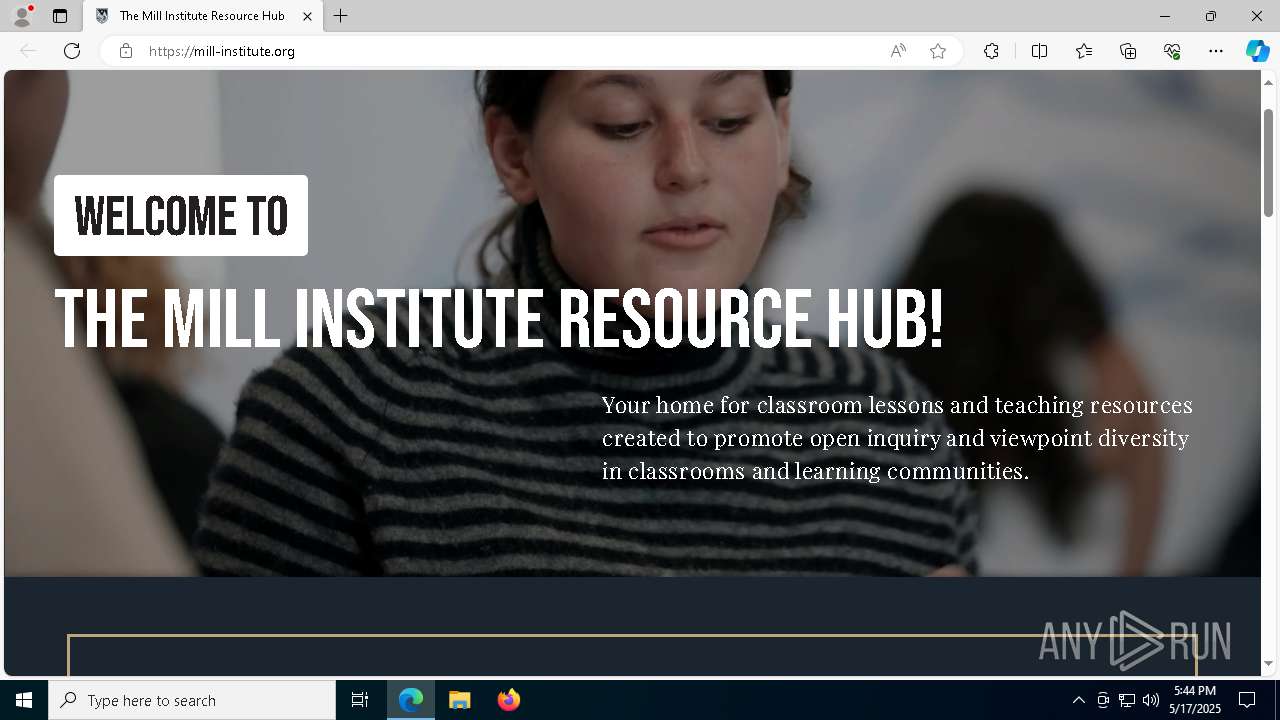
Task: Toggle Split screen view
Action: pos(1039,51)
